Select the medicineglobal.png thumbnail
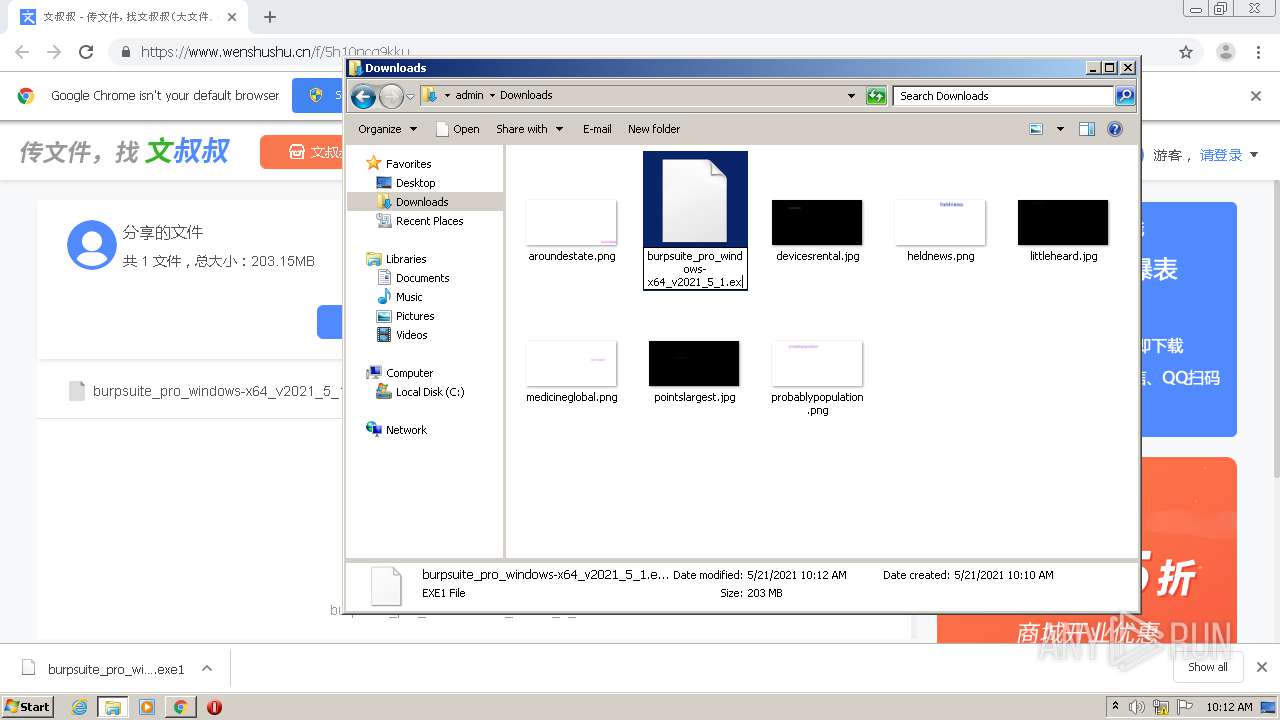The height and width of the screenshot is (720, 1280). click(571, 363)
